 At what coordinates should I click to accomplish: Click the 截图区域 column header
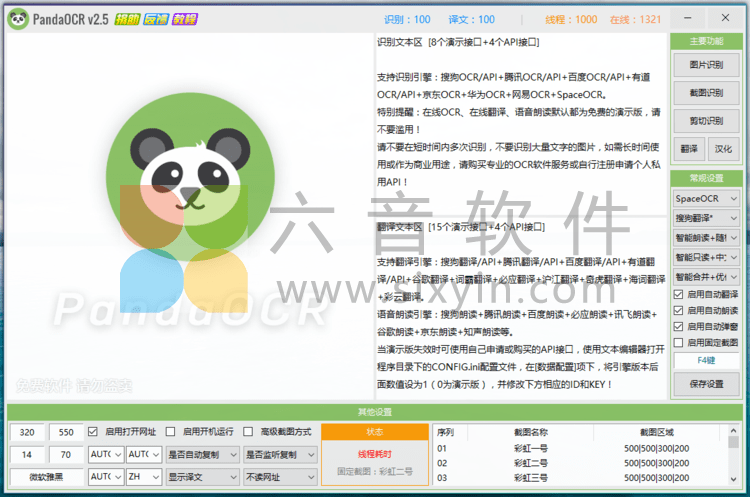[x=657, y=432]
